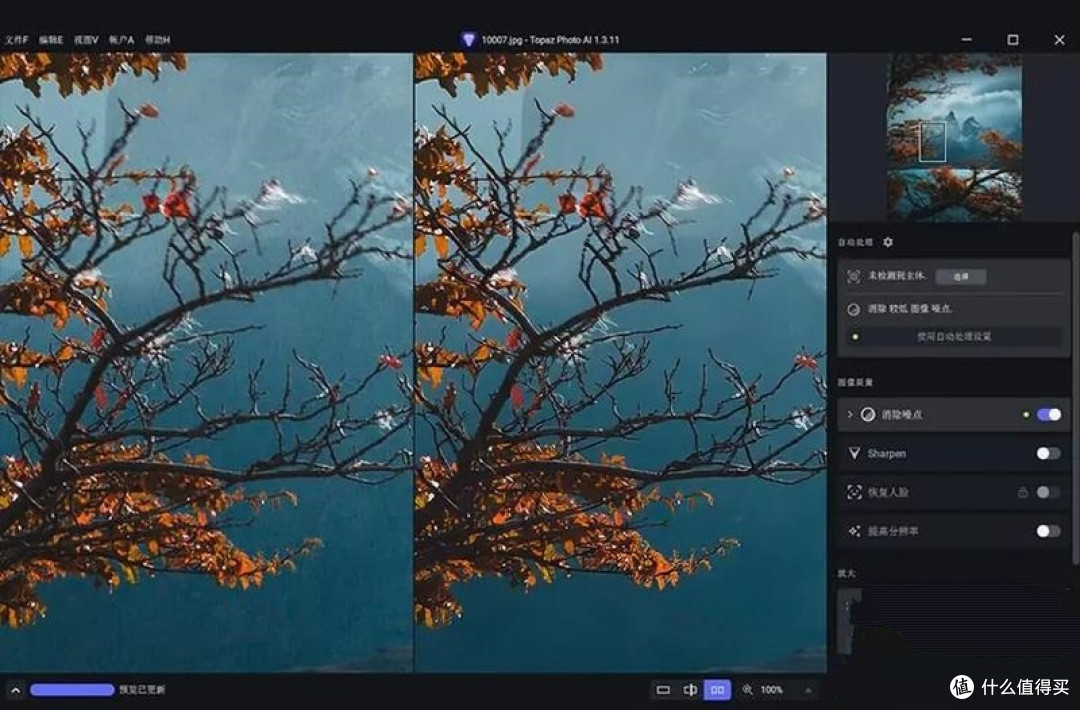
Task: Maximize the Topaz Photo AI window
Action: (1012, 40)
